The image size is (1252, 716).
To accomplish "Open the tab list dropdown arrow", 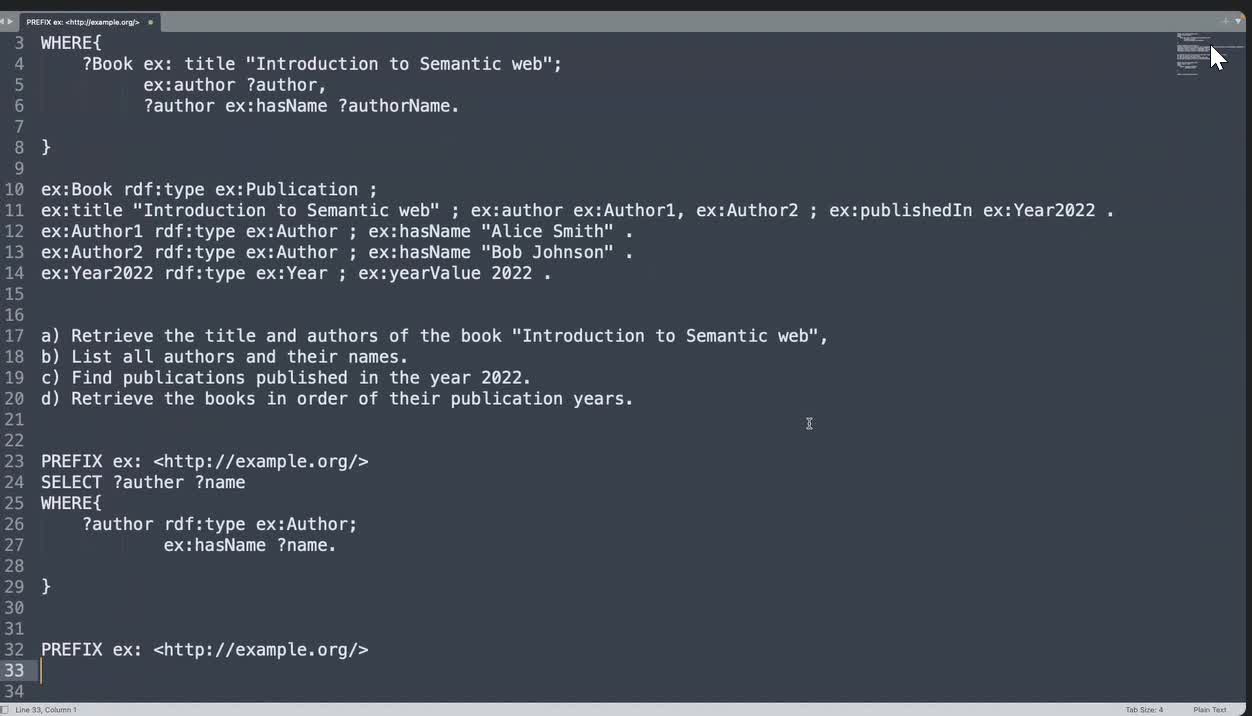I will point(1240,21).
